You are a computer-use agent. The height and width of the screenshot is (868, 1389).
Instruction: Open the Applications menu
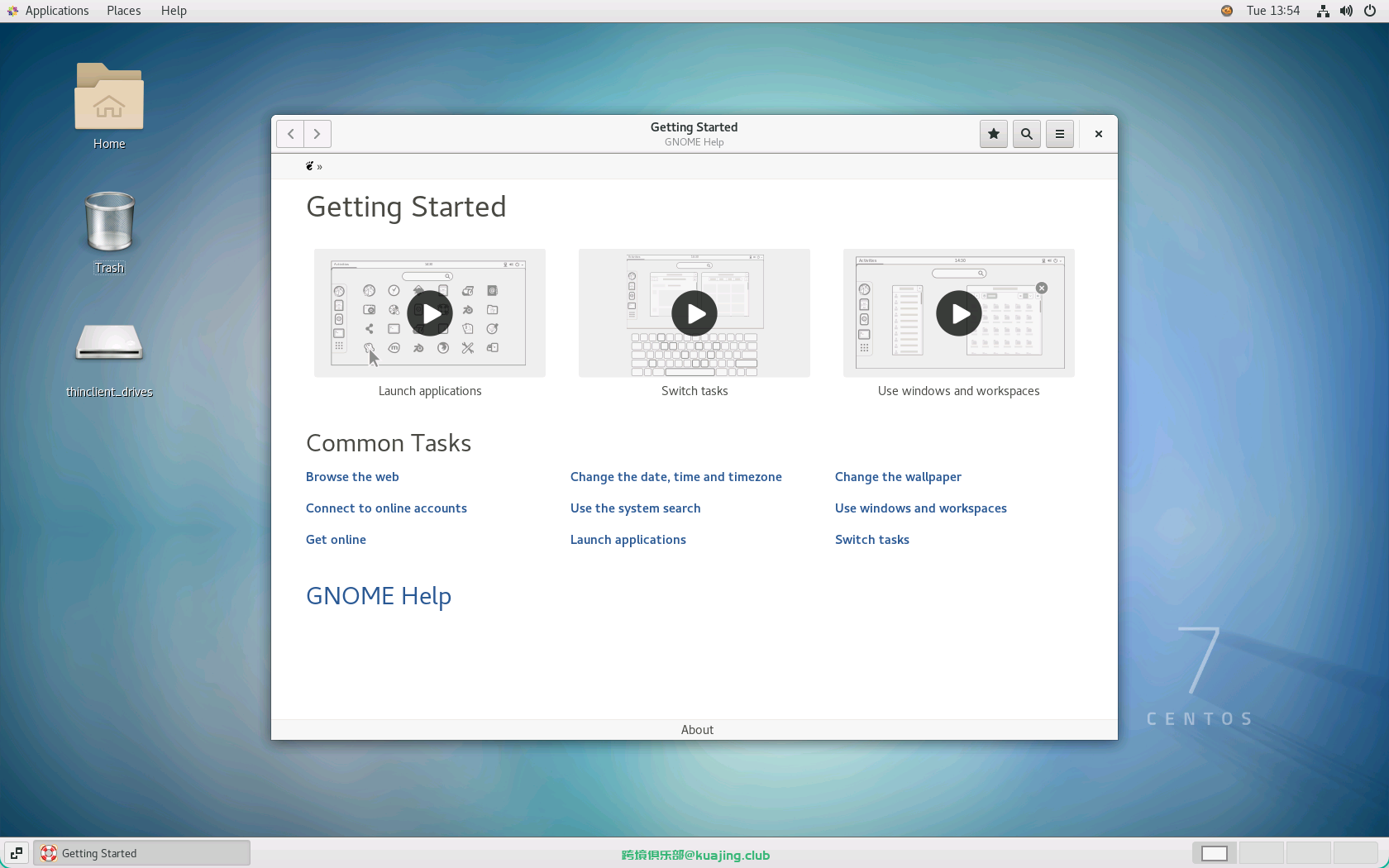48,11
